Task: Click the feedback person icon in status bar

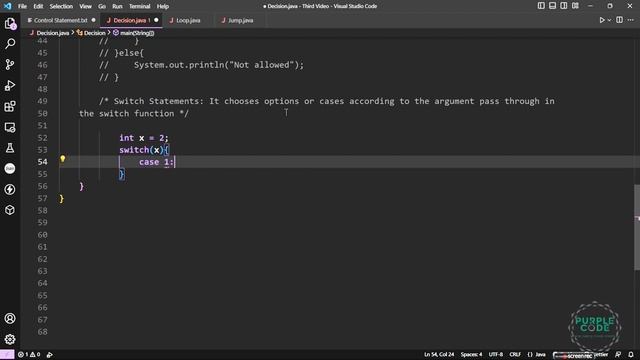Action: coord(618,354)
